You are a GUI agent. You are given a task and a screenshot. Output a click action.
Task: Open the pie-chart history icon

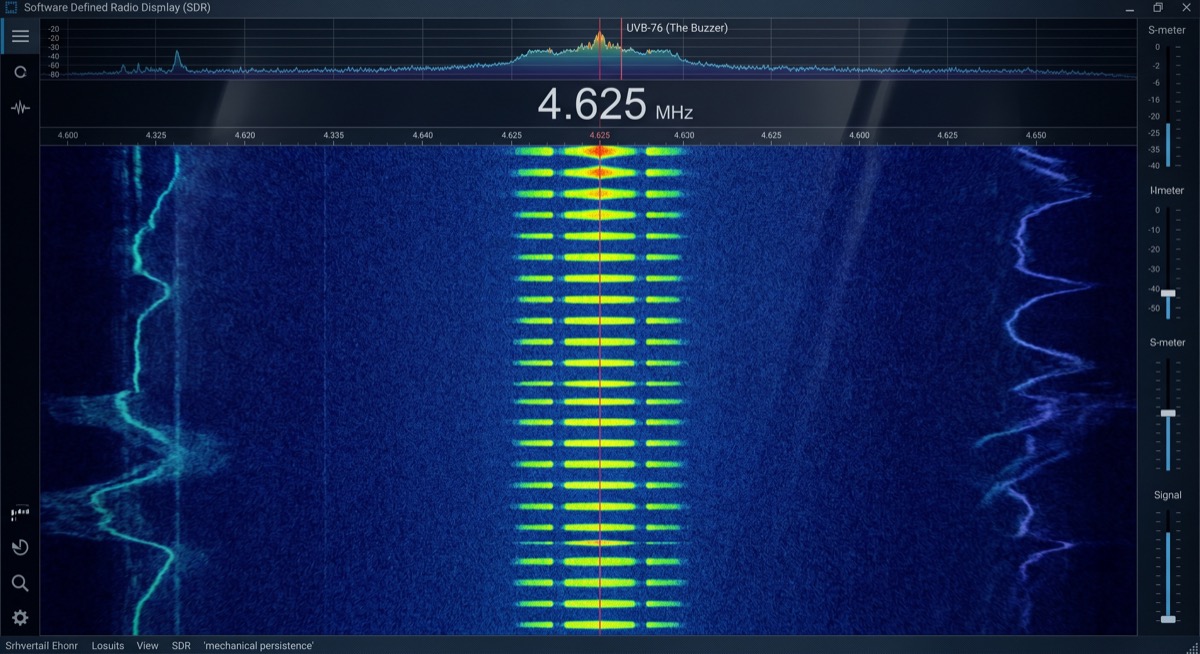click(x=20, y=547)
